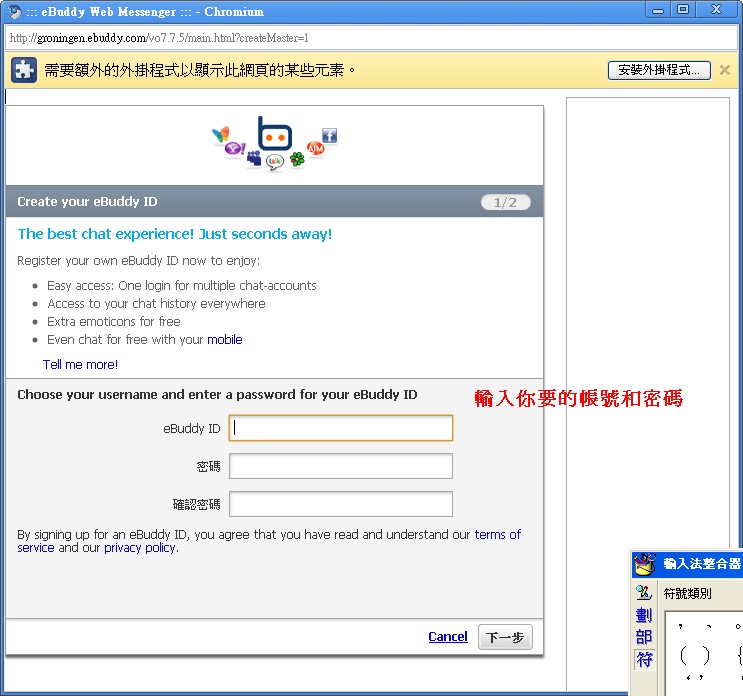
Task: Click the Google Talk bubble icon
Action: 274,162
